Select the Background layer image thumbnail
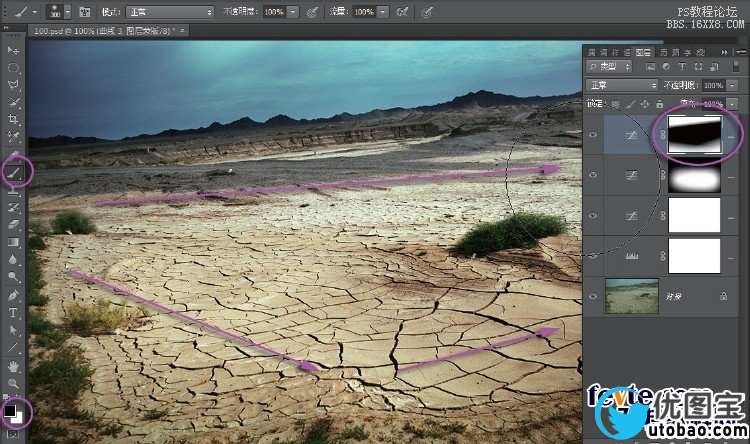This screenshot has width=750, height=444. tap(632, 296)
